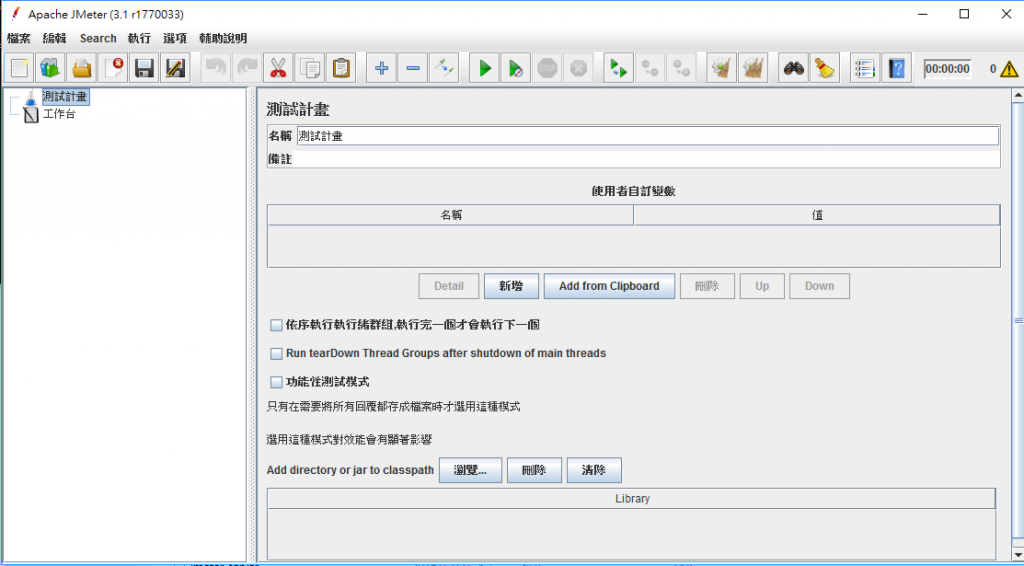Open the 檔案 menu
Screen dimensions: 1024x566
click(19, 39)
